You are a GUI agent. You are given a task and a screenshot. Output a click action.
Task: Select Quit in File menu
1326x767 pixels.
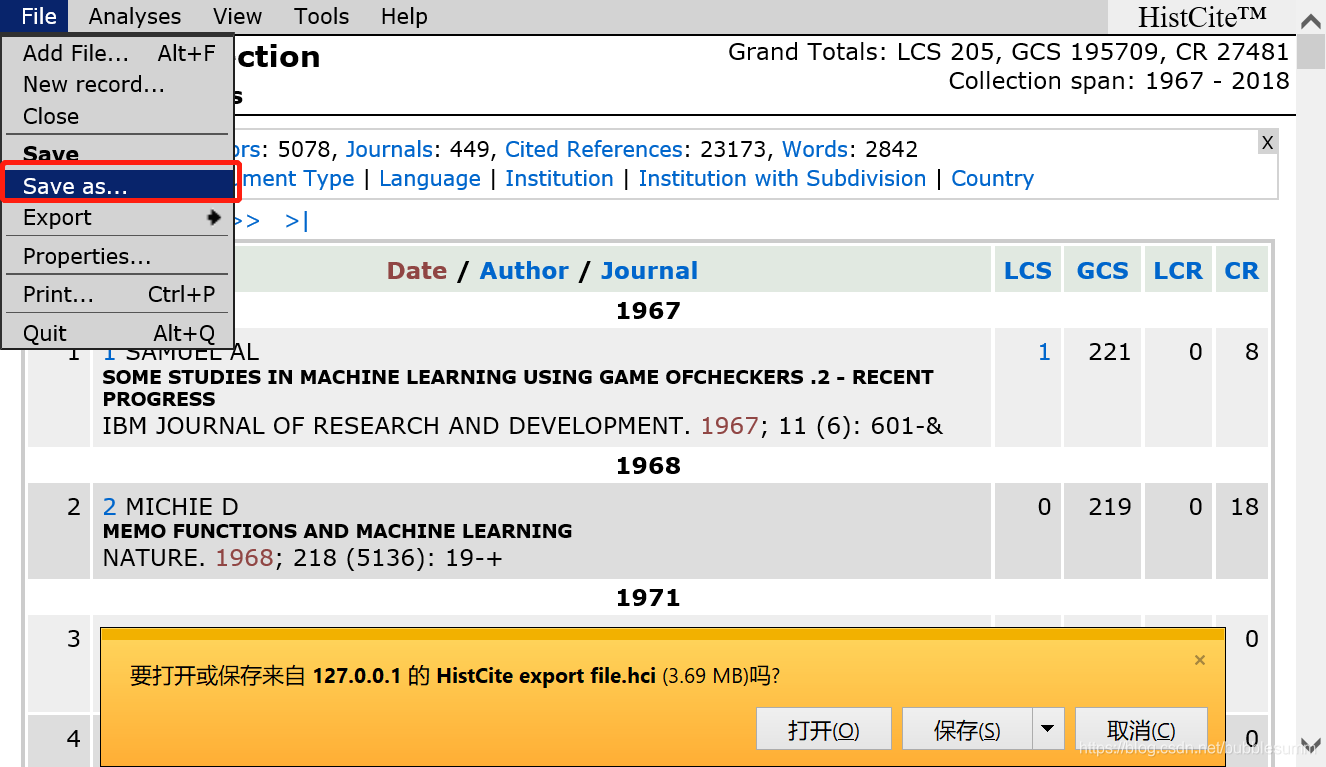point(118,333)
